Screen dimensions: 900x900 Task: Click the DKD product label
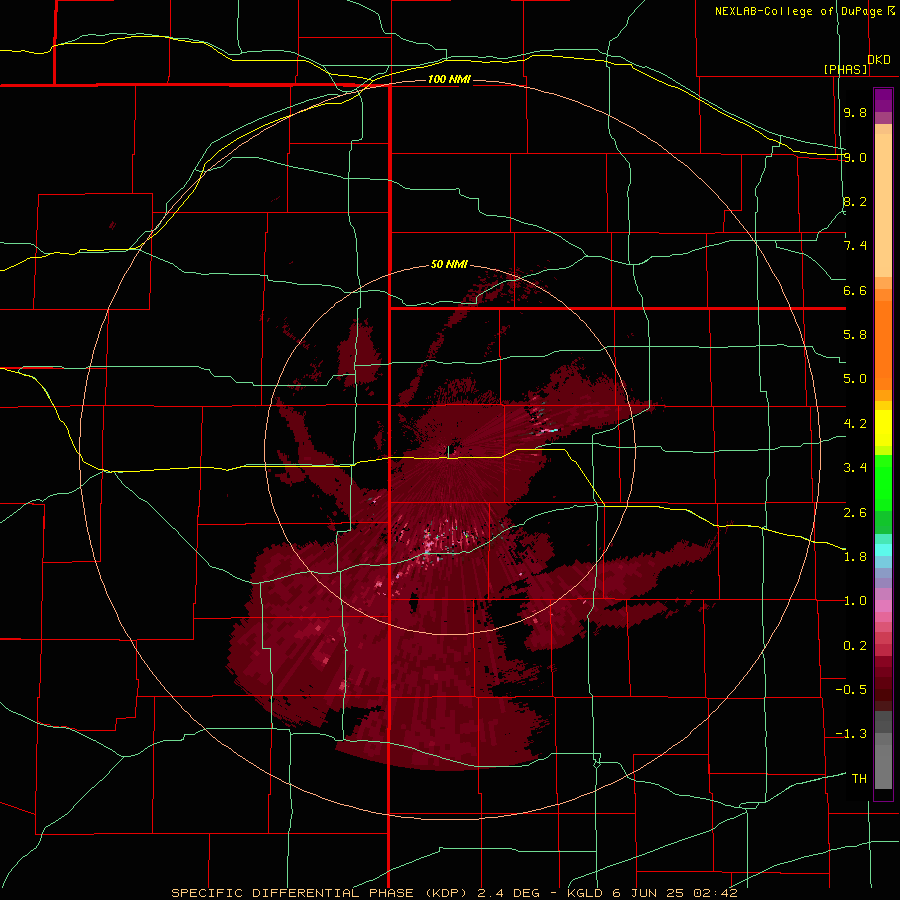879,60
